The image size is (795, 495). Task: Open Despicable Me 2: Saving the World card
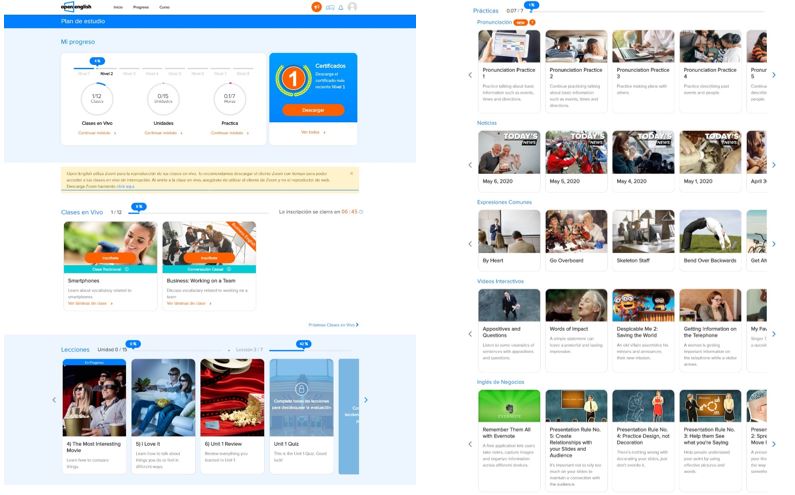pyautogui.click(x=643, y=330)
